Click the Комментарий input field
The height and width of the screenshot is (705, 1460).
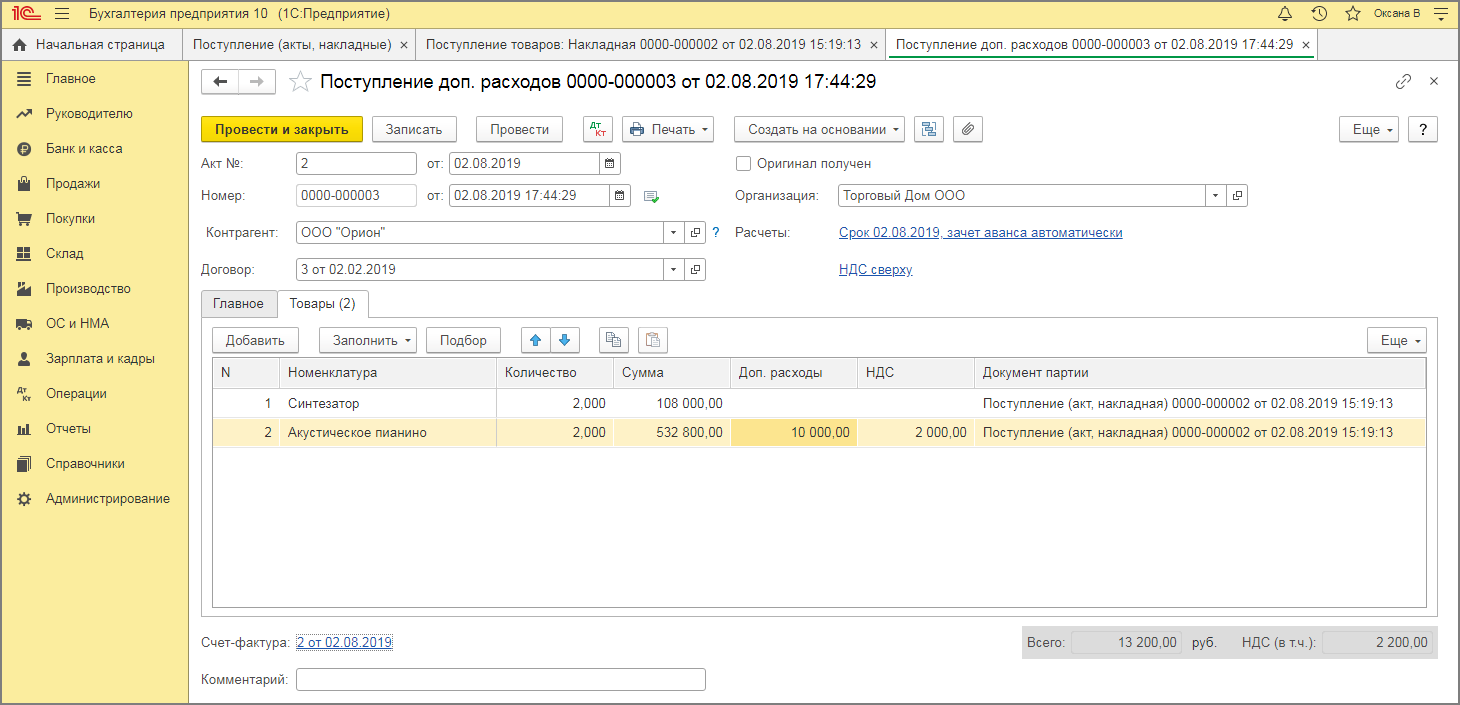click(501, 680)
